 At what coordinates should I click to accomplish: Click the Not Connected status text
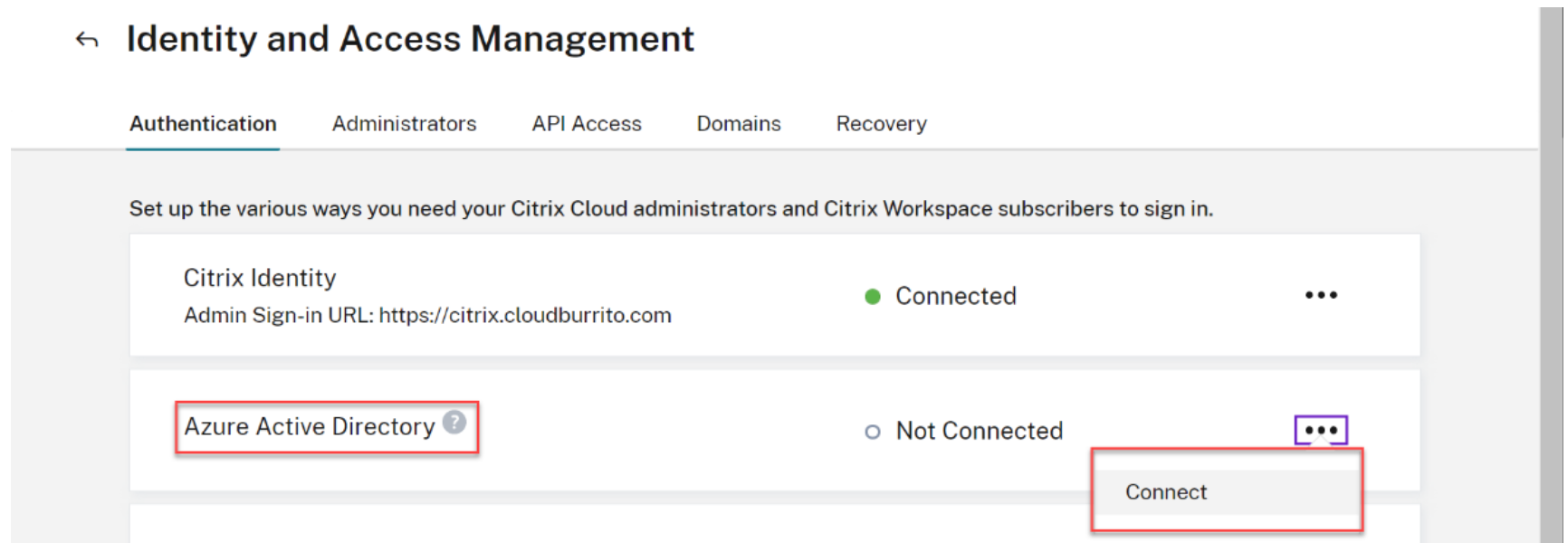click(x=980, y=431)
